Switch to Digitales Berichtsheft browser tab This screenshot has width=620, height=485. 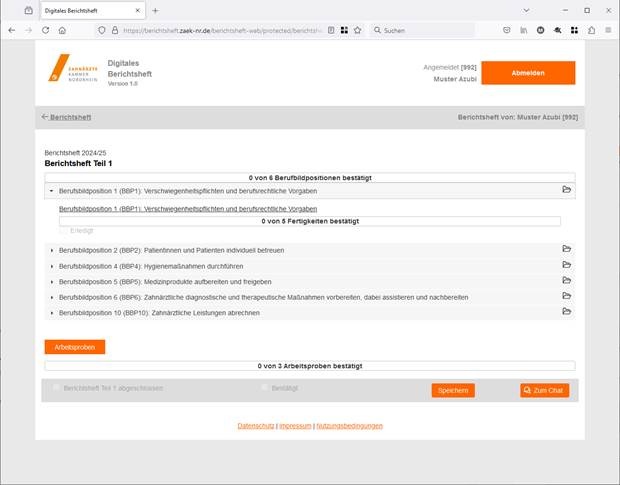(x=93, y=11)
